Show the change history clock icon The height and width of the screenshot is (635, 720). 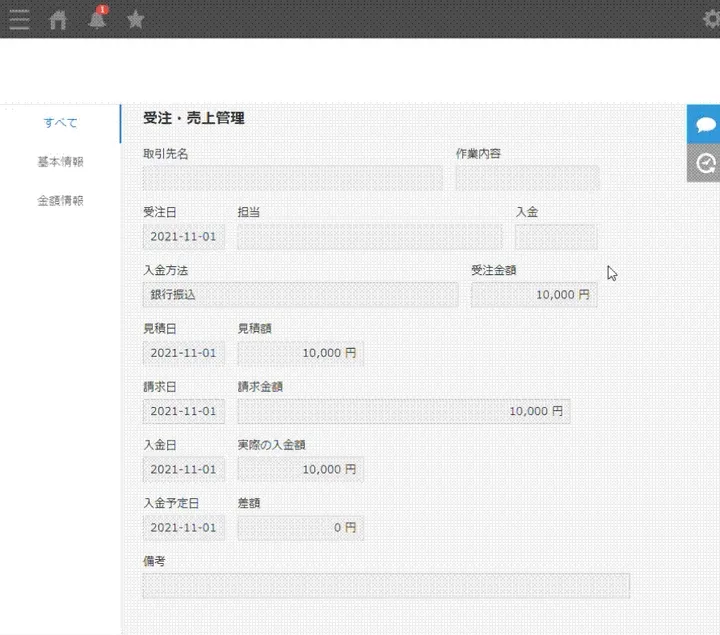point(704,163)
